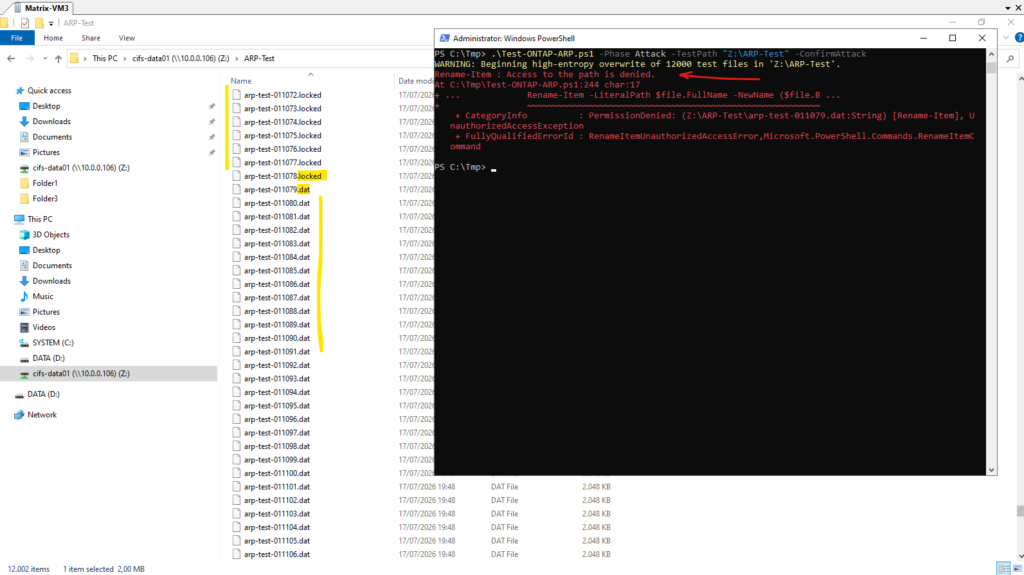Select file arp-test-011106.dat

(277, 554)
